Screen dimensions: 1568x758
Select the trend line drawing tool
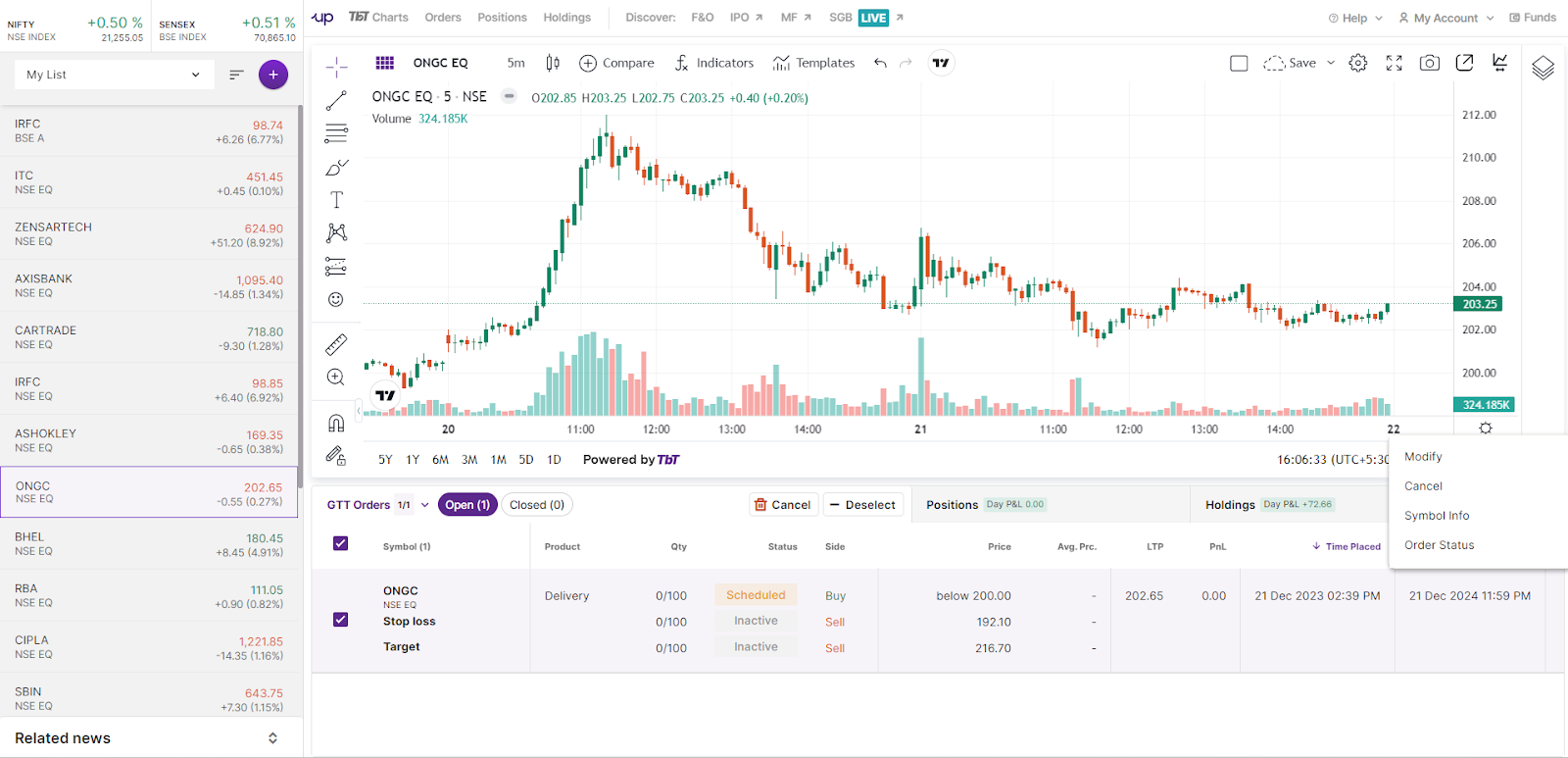pos(336,101)
